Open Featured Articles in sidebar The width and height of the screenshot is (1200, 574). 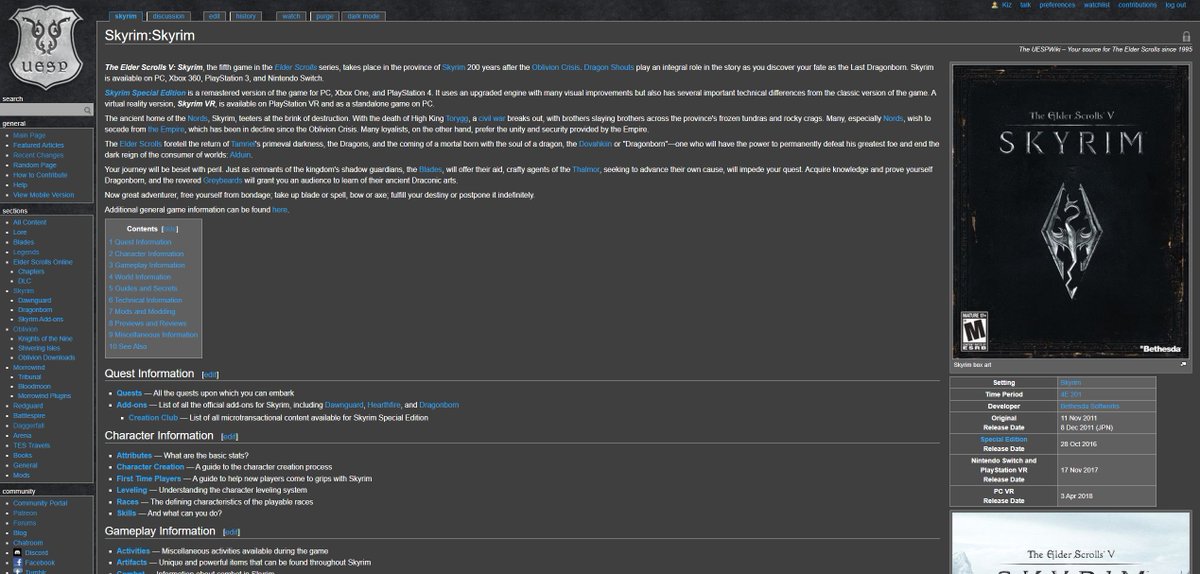tap(36, 145)
